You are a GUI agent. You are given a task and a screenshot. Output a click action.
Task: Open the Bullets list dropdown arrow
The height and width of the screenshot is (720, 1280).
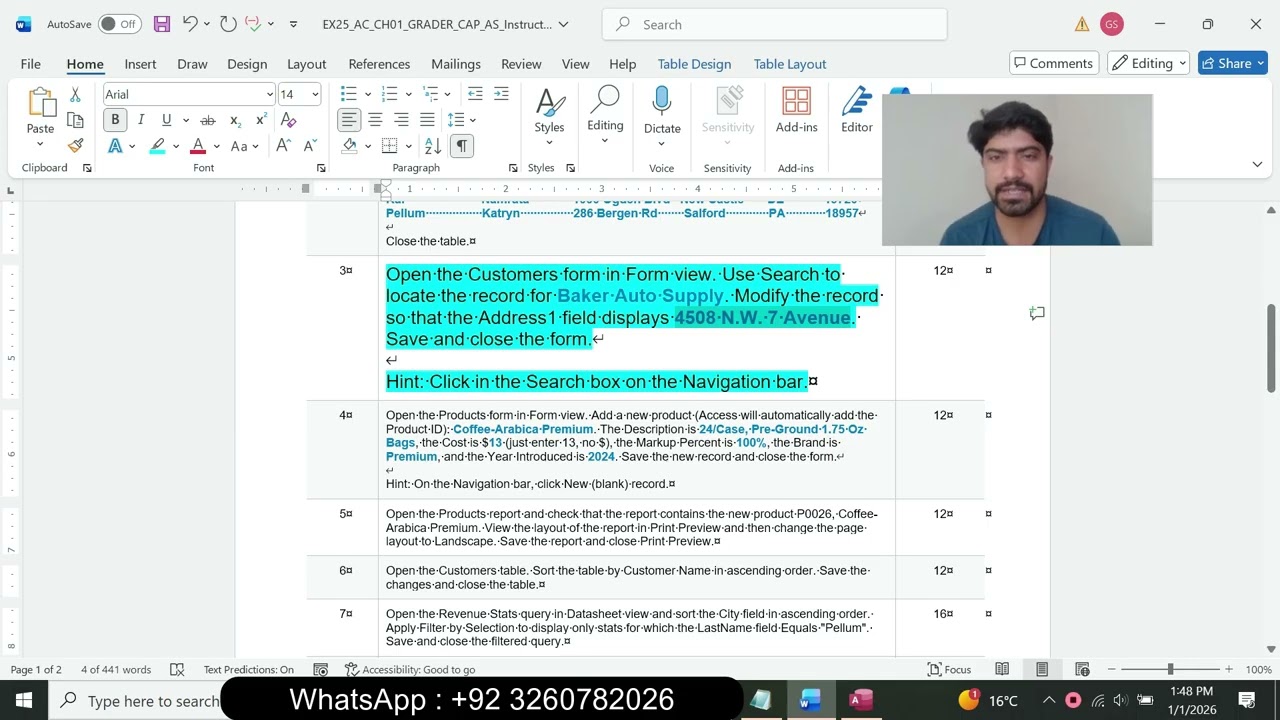[367, 94]
